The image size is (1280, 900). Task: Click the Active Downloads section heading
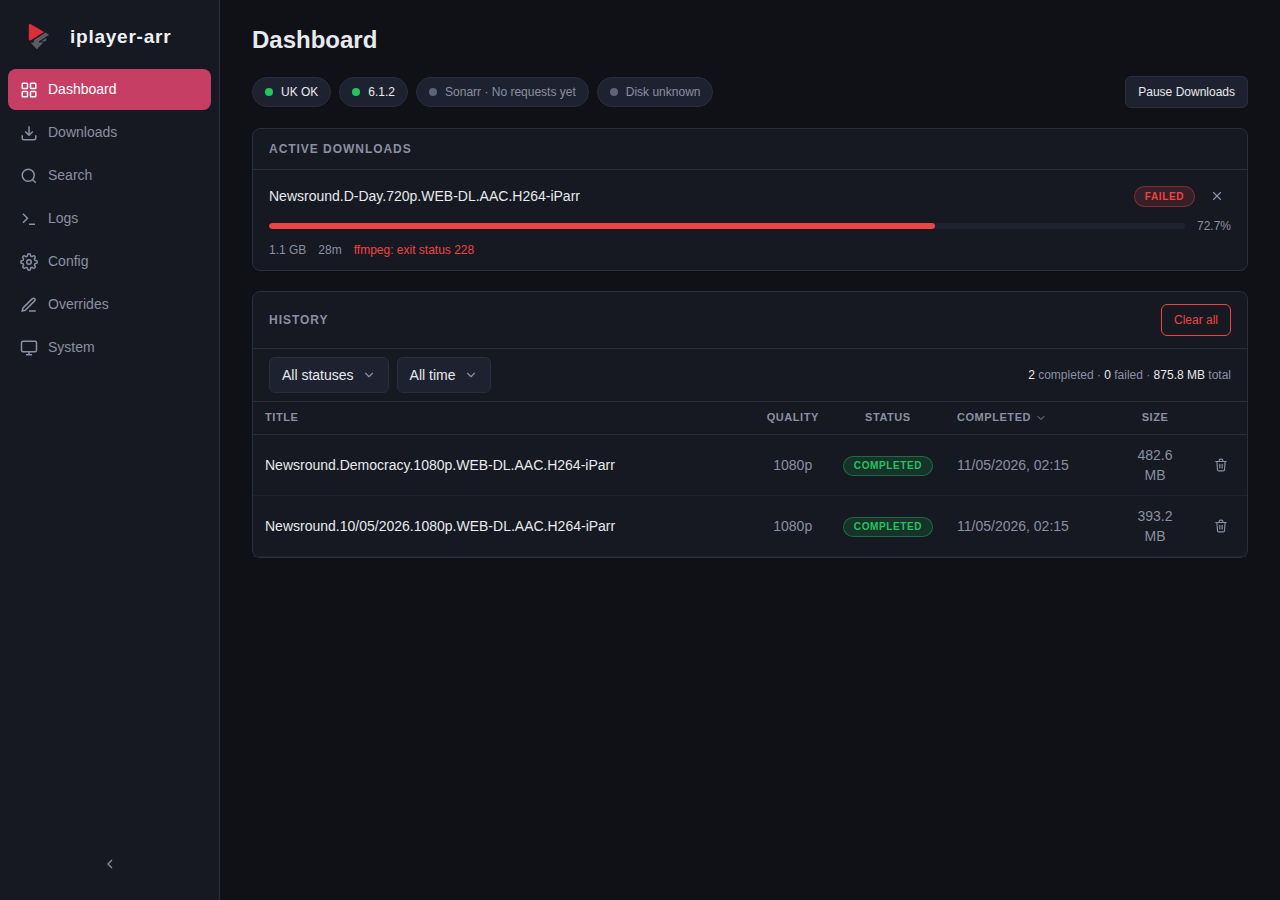click(x=340, y=149)
